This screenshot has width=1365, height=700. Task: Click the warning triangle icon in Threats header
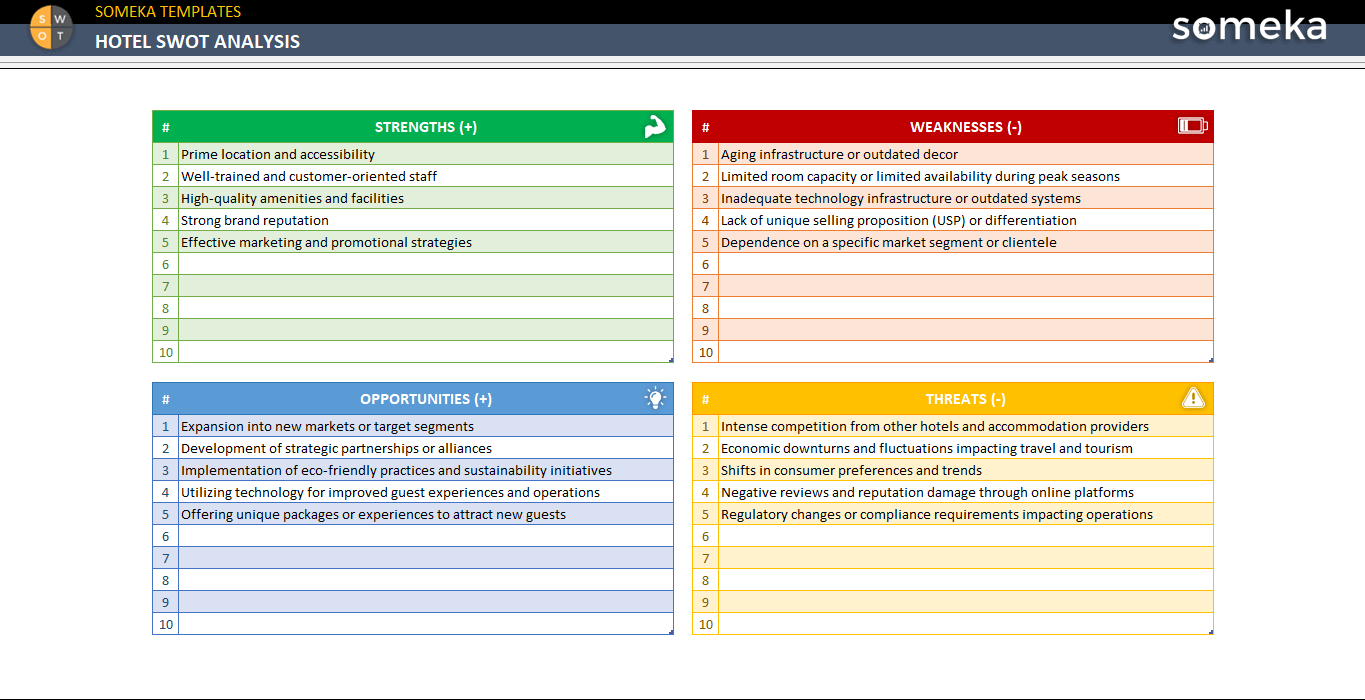click(x=1193, y=398)
